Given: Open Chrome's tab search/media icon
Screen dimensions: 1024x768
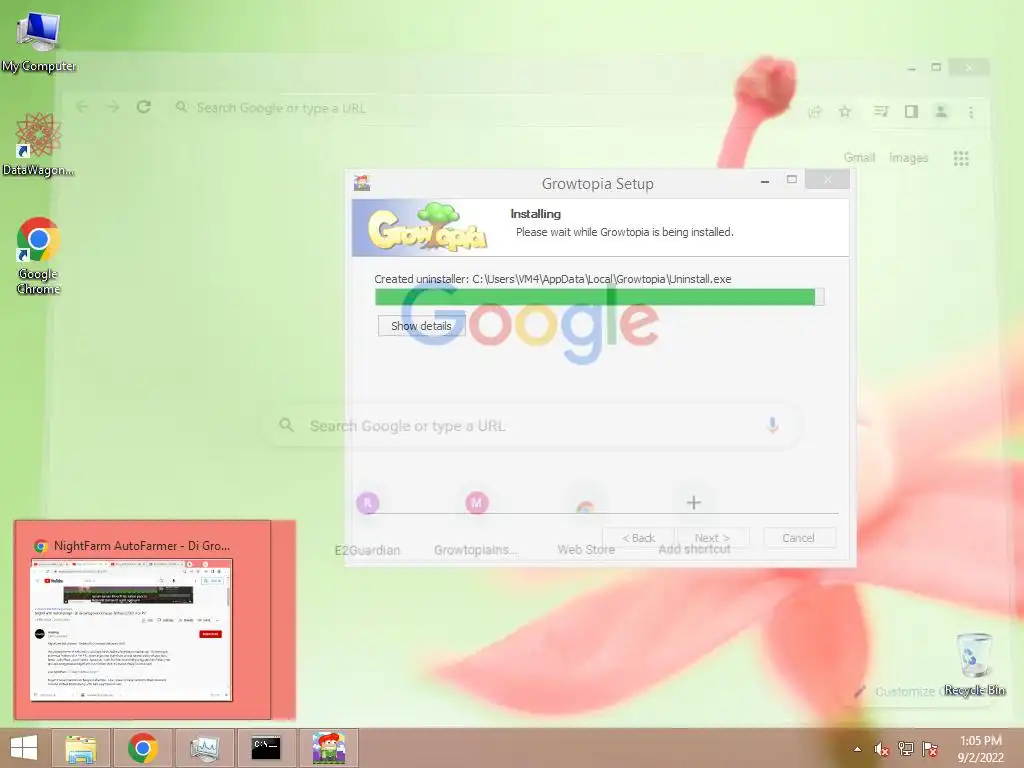Looking at the screenshot, I should (881, 112).
